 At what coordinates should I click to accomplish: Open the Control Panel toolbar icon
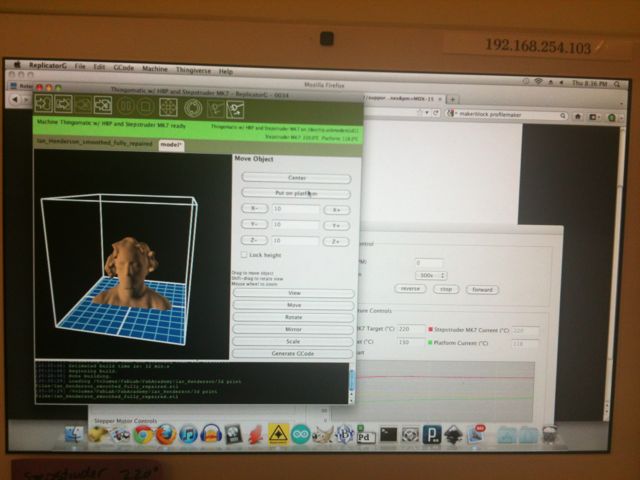168,107
